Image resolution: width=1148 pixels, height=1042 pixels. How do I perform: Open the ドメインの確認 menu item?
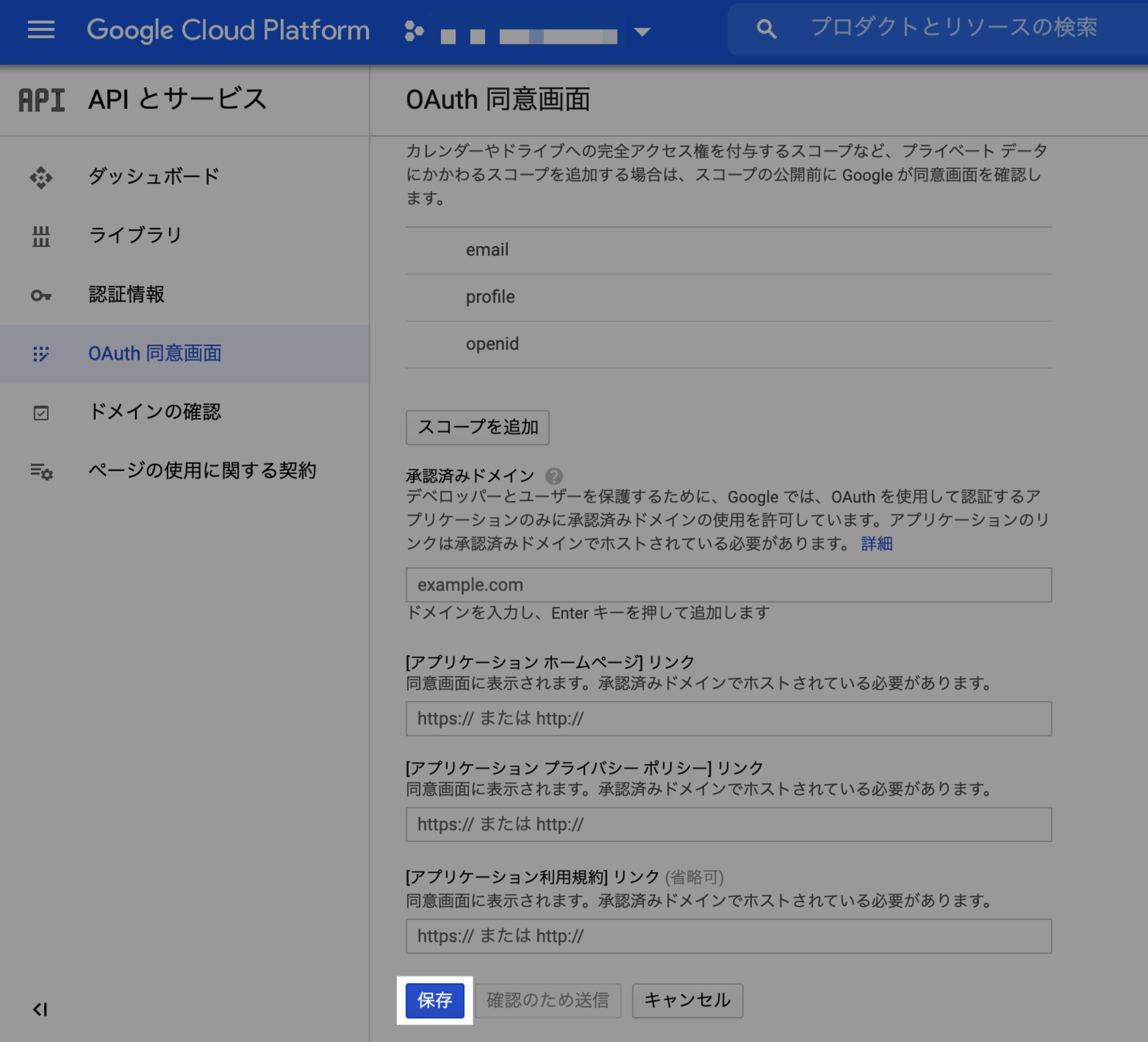click(185, 412)
